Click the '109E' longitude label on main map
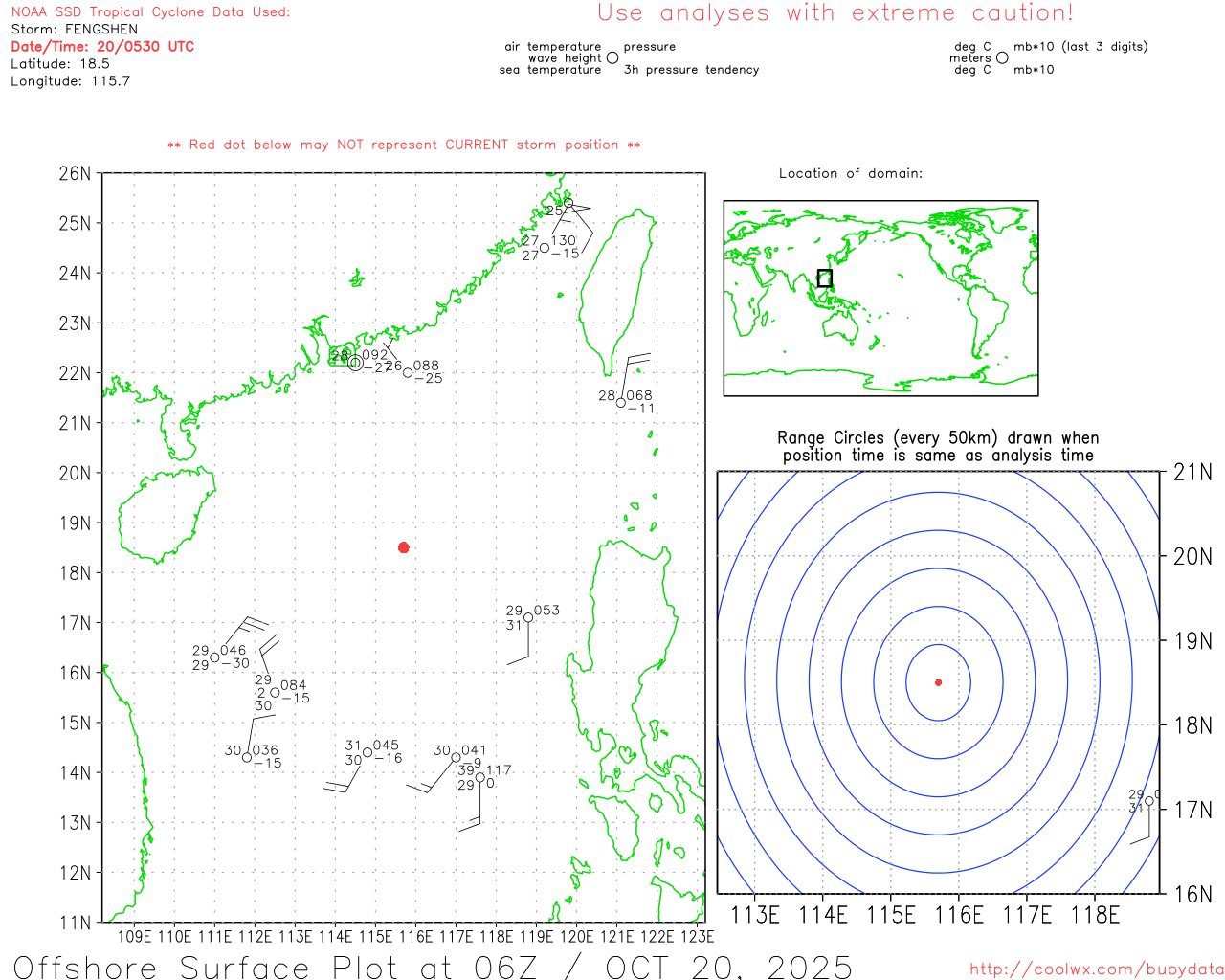Image resolution: width=1225 pixels, height=980 pixels. (x=135, y=936)
